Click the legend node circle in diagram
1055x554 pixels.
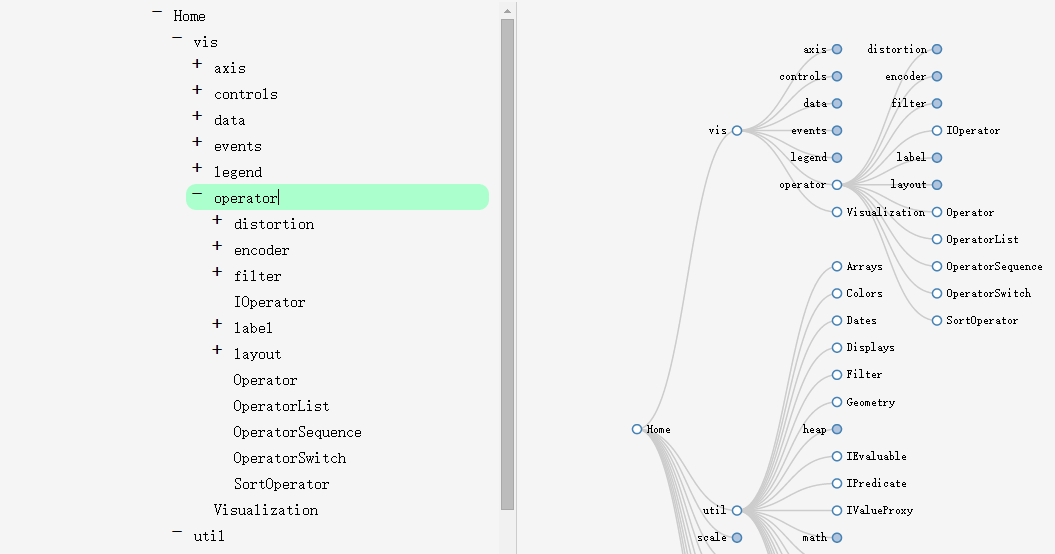pos(837,158)
